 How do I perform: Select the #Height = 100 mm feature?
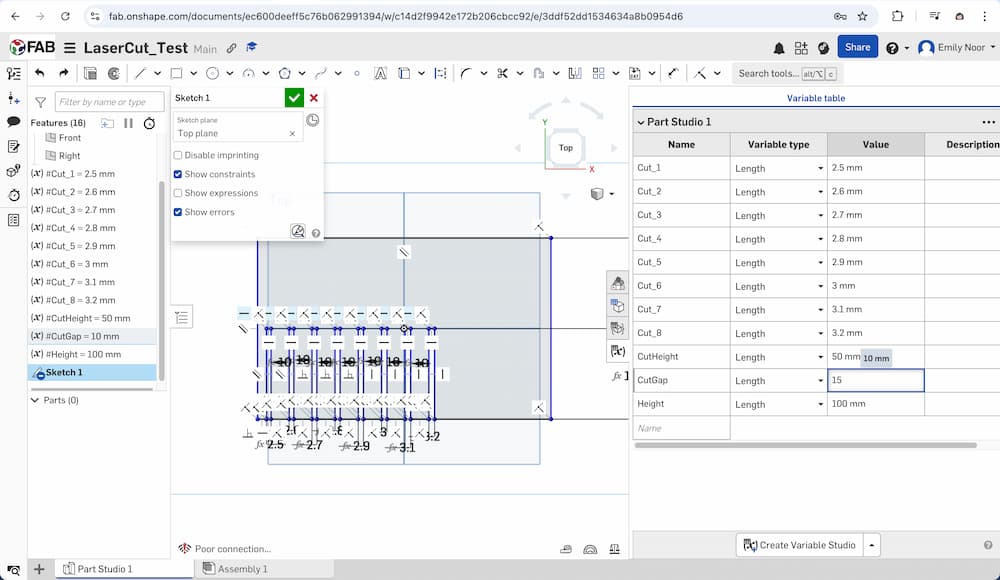92,354
